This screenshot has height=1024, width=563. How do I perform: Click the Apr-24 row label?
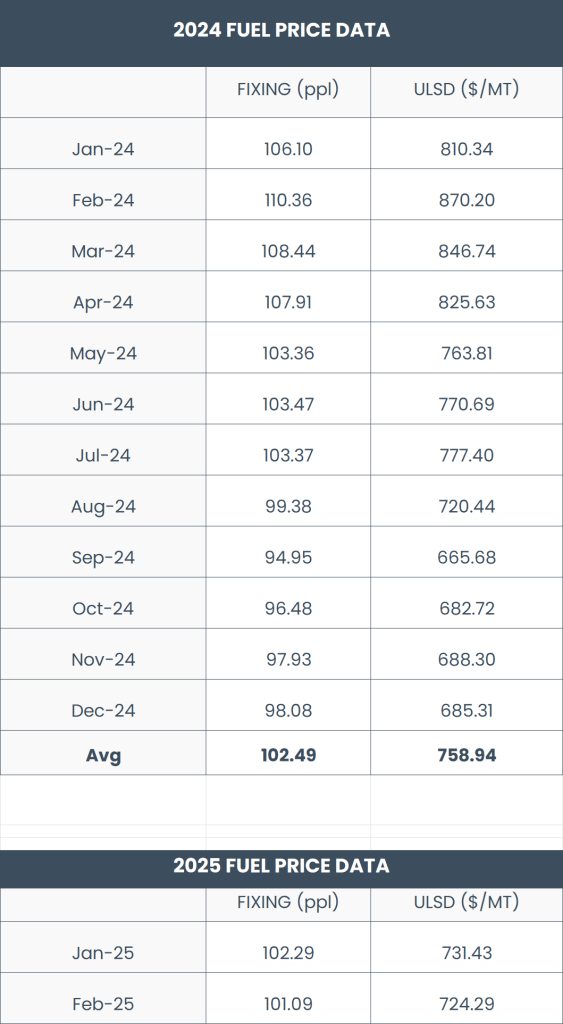103,302
